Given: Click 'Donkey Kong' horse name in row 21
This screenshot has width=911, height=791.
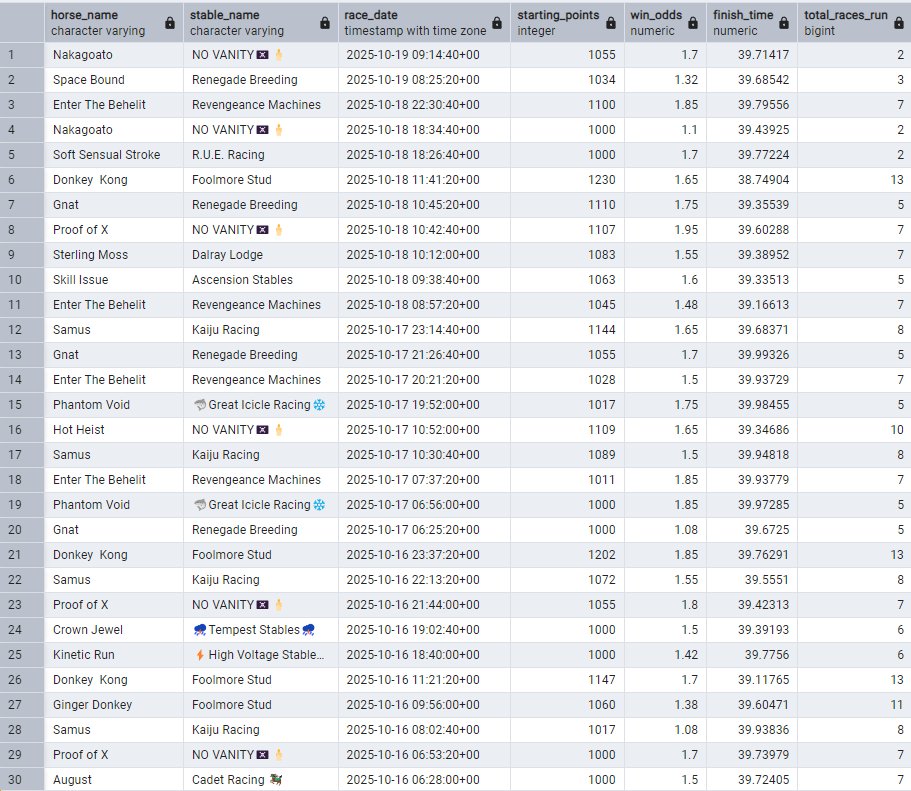Looking at the screenshot, I should [114, 554].
